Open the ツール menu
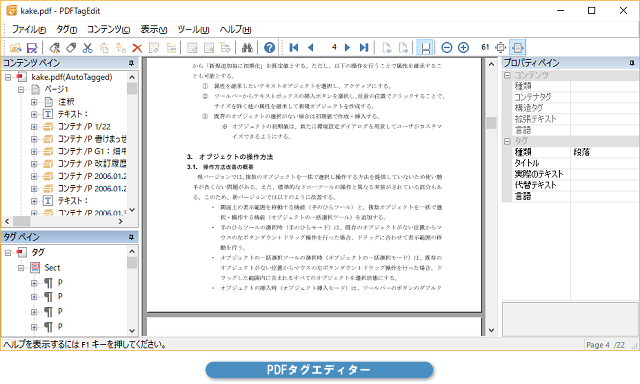The image size is (640, 384). click(x=193, y=29)
